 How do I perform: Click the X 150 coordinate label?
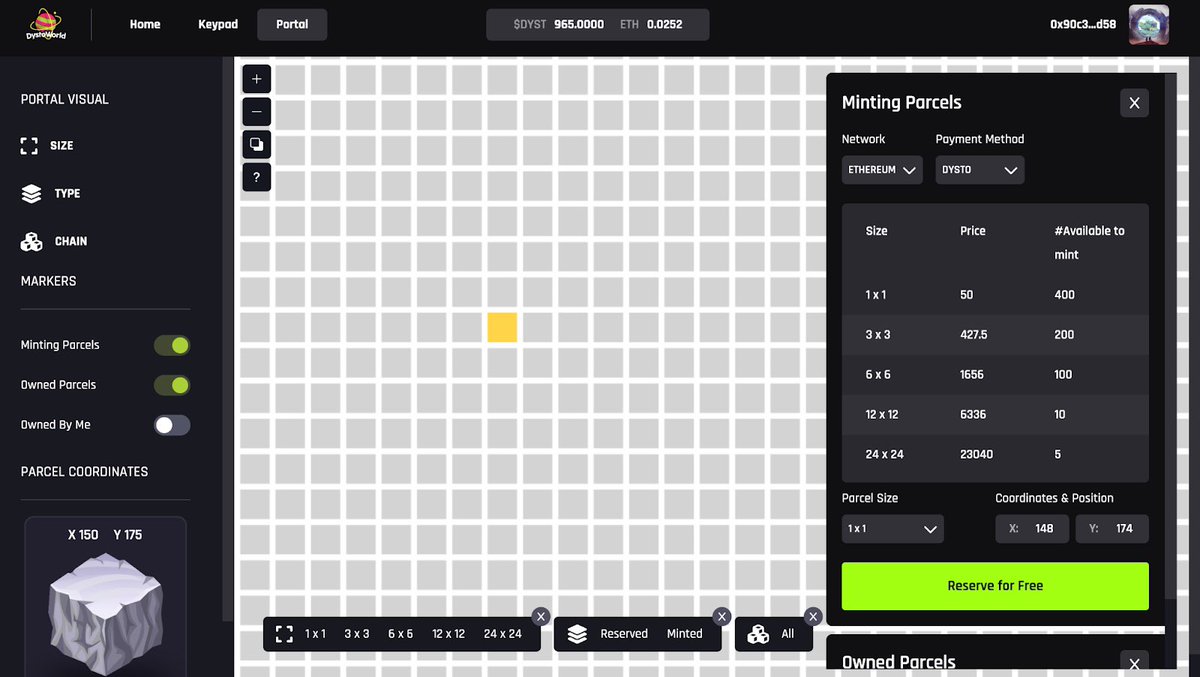(x=83, y=535)
